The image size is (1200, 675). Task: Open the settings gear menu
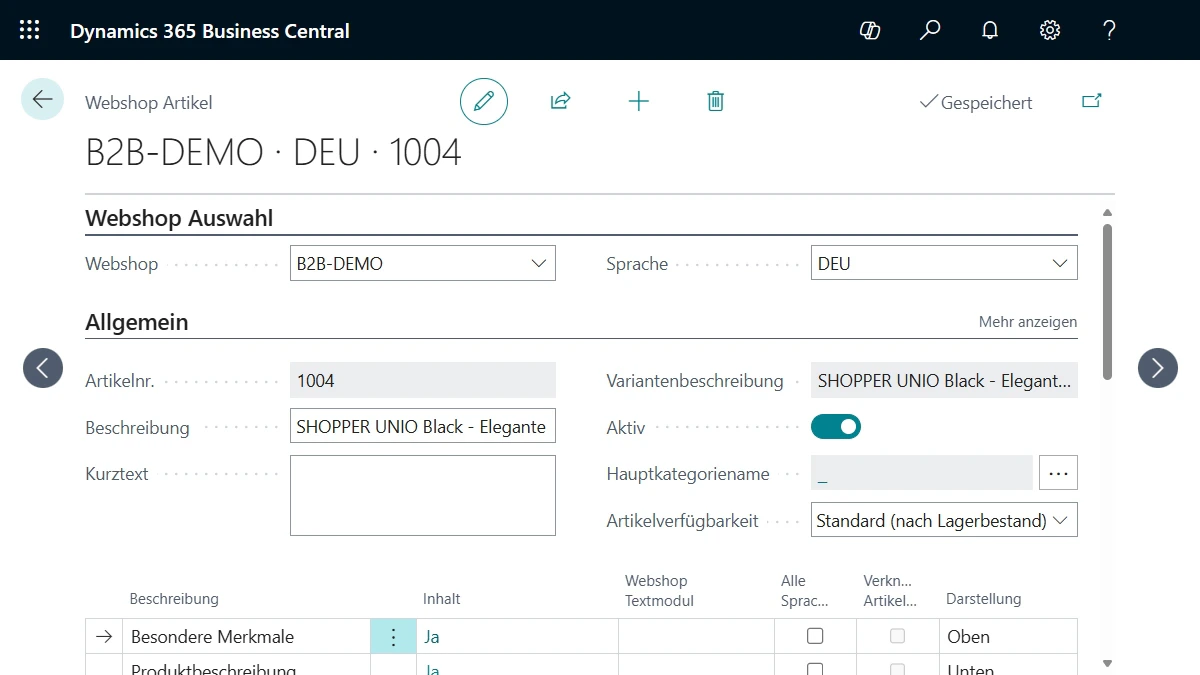pyautogui.click(x=1050, y=30)
